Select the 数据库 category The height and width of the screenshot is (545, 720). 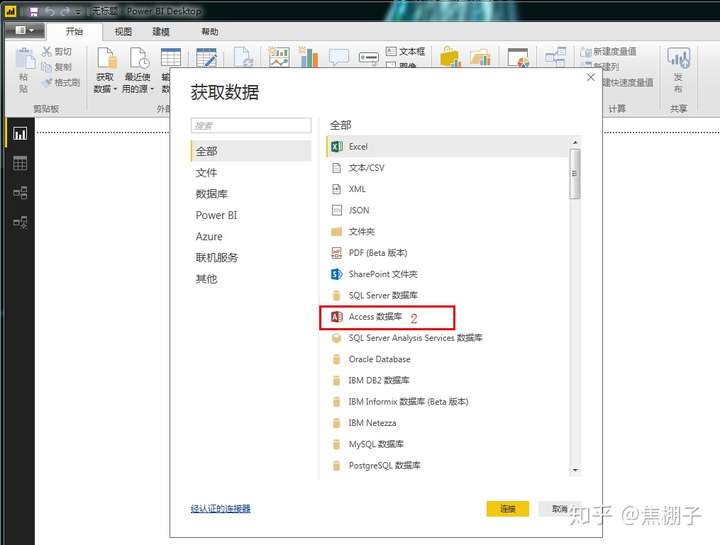(x=251, y=194)
